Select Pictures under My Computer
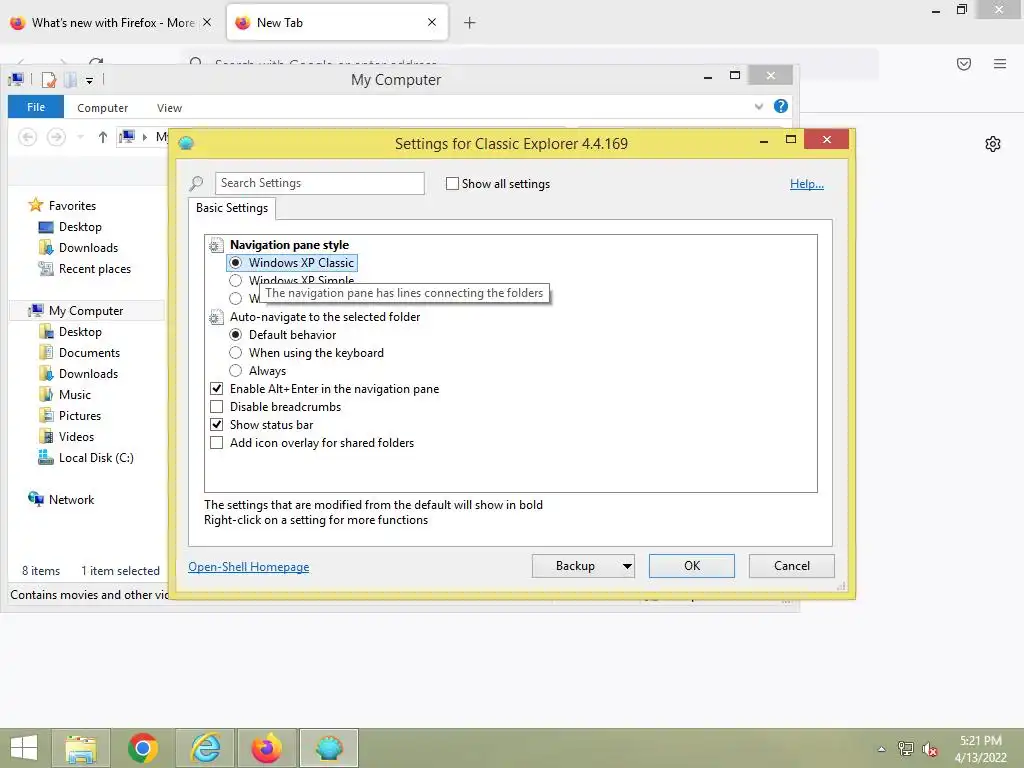1024x768 pixels. coord(69,416)
